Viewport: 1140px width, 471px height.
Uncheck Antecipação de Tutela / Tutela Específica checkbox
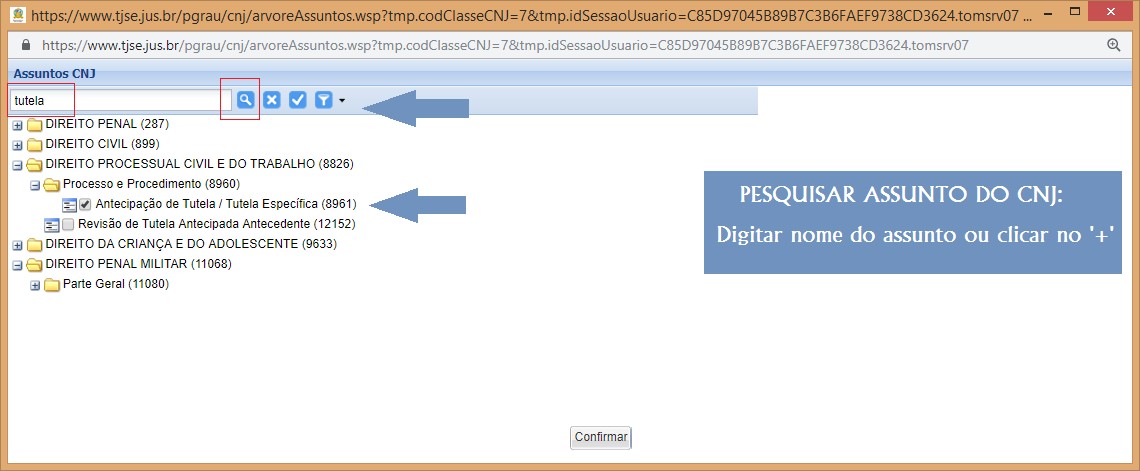pos(86,204)
